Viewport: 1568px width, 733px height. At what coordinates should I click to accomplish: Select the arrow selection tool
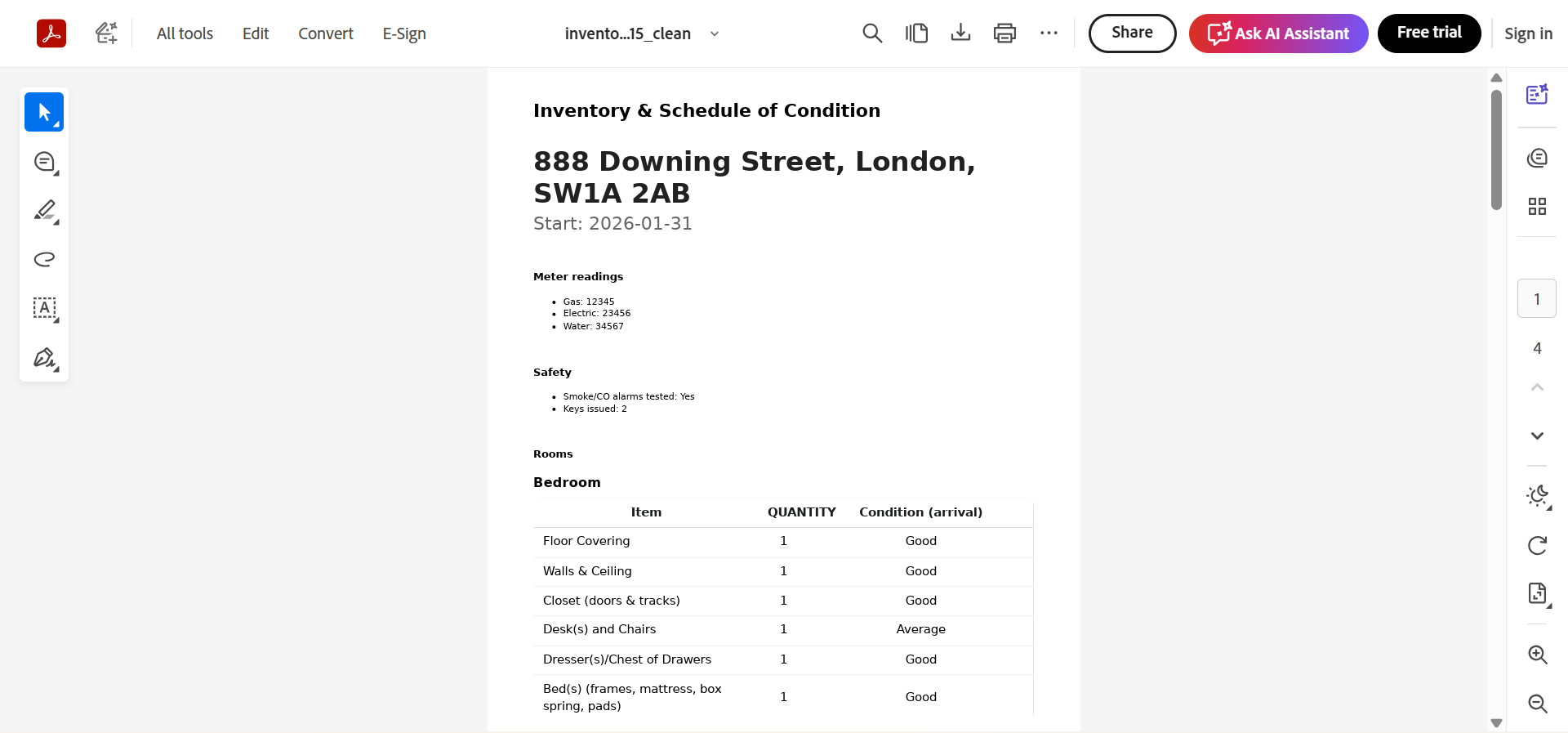(44, 112)
